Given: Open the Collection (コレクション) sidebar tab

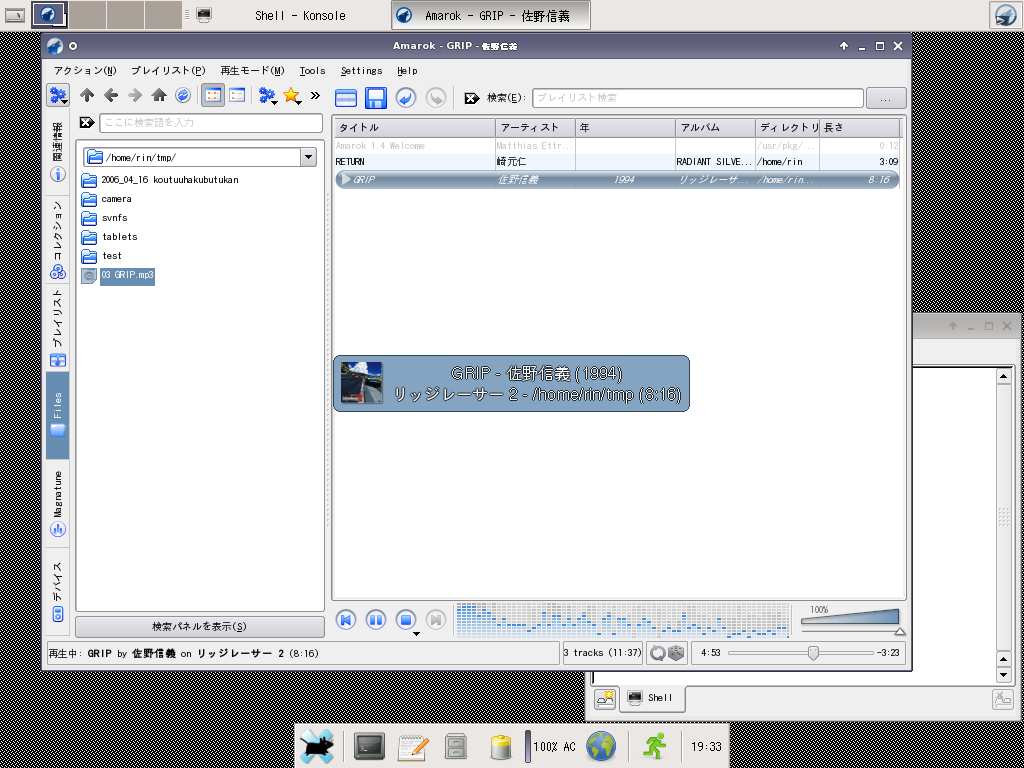Looking at the screenshot, I should [x=58, y=240].
